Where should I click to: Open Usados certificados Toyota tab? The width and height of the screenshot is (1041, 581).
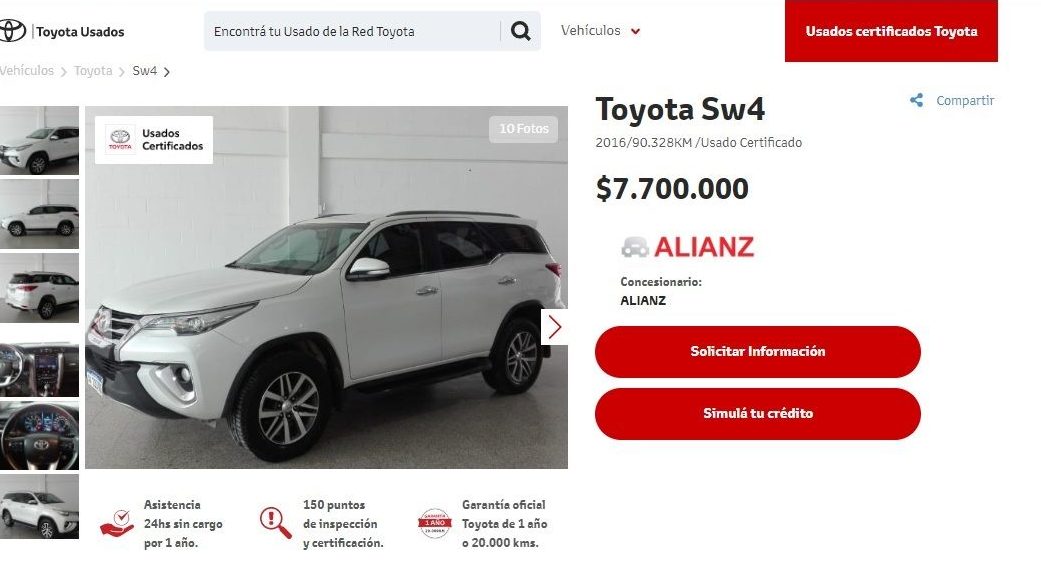[891, 31]
